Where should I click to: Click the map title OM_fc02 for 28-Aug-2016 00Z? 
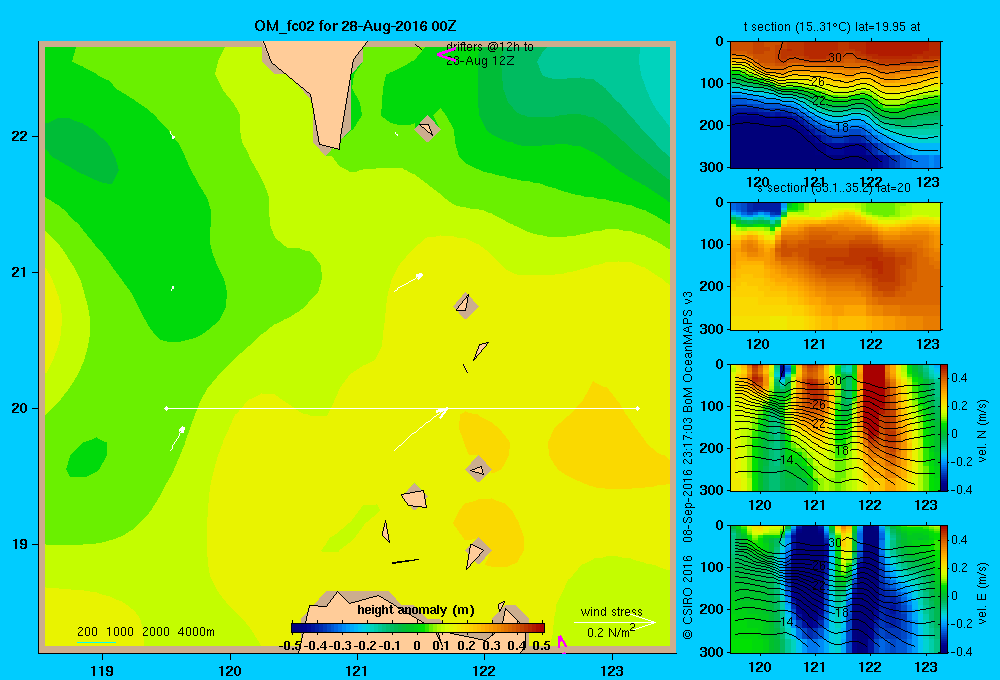(355, 26)
